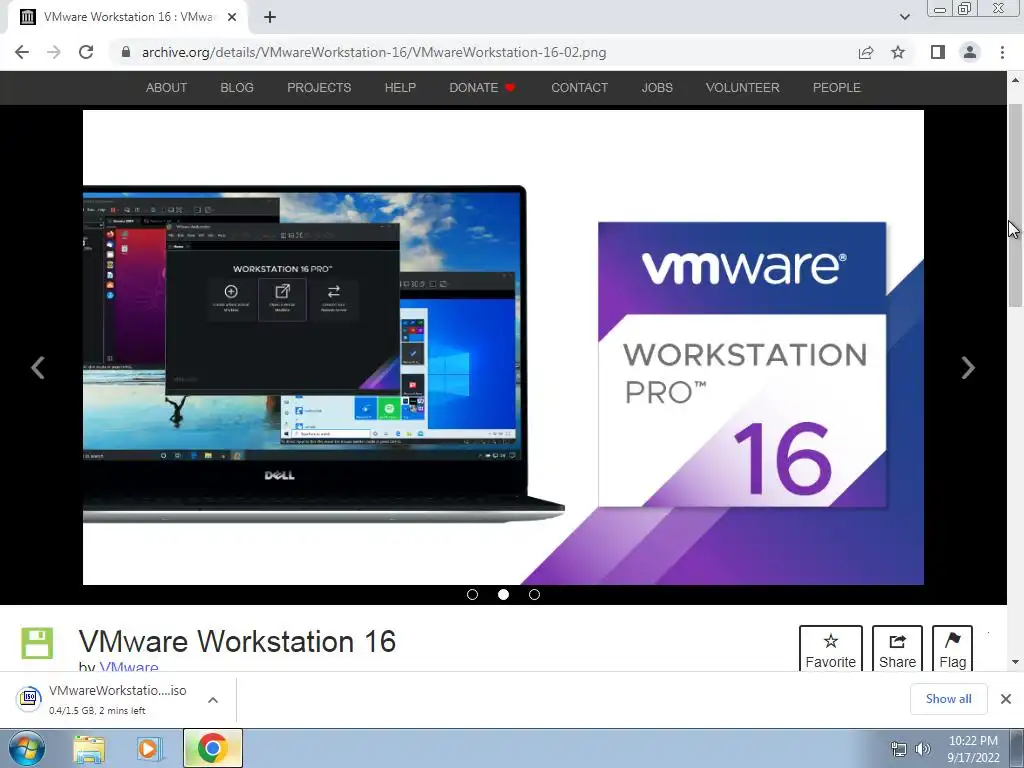Click the VMware Workstation Pro 16 preview image
Screen dimensions: 1024x768
[503, 347]
